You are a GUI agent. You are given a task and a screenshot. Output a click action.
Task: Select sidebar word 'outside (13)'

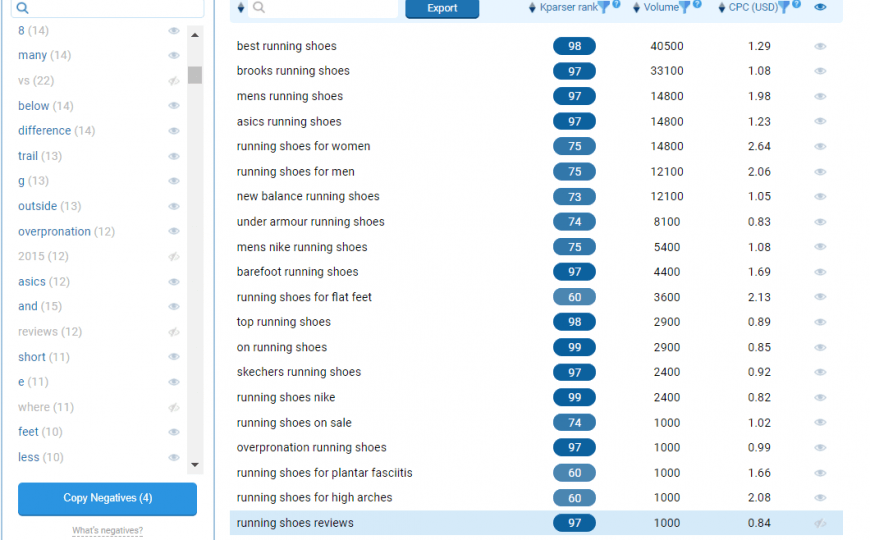pos(49,206)
